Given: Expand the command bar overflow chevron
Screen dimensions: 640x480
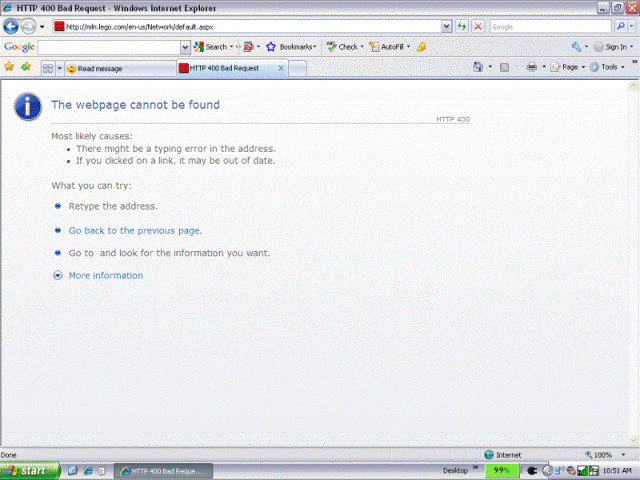Looking at the screenshot, I should tap(635, 62).
